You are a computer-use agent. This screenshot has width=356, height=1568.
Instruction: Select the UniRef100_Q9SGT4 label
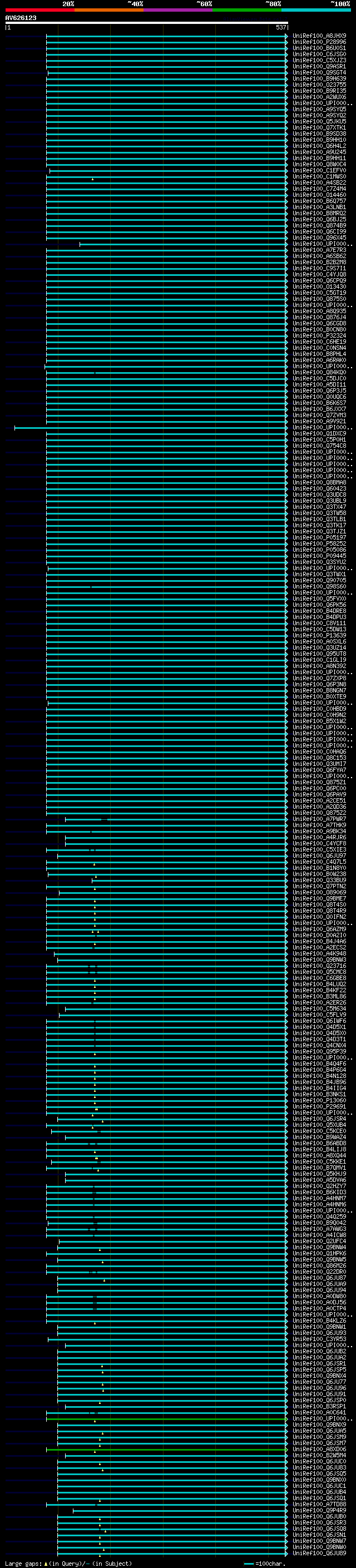pos(319,72)
